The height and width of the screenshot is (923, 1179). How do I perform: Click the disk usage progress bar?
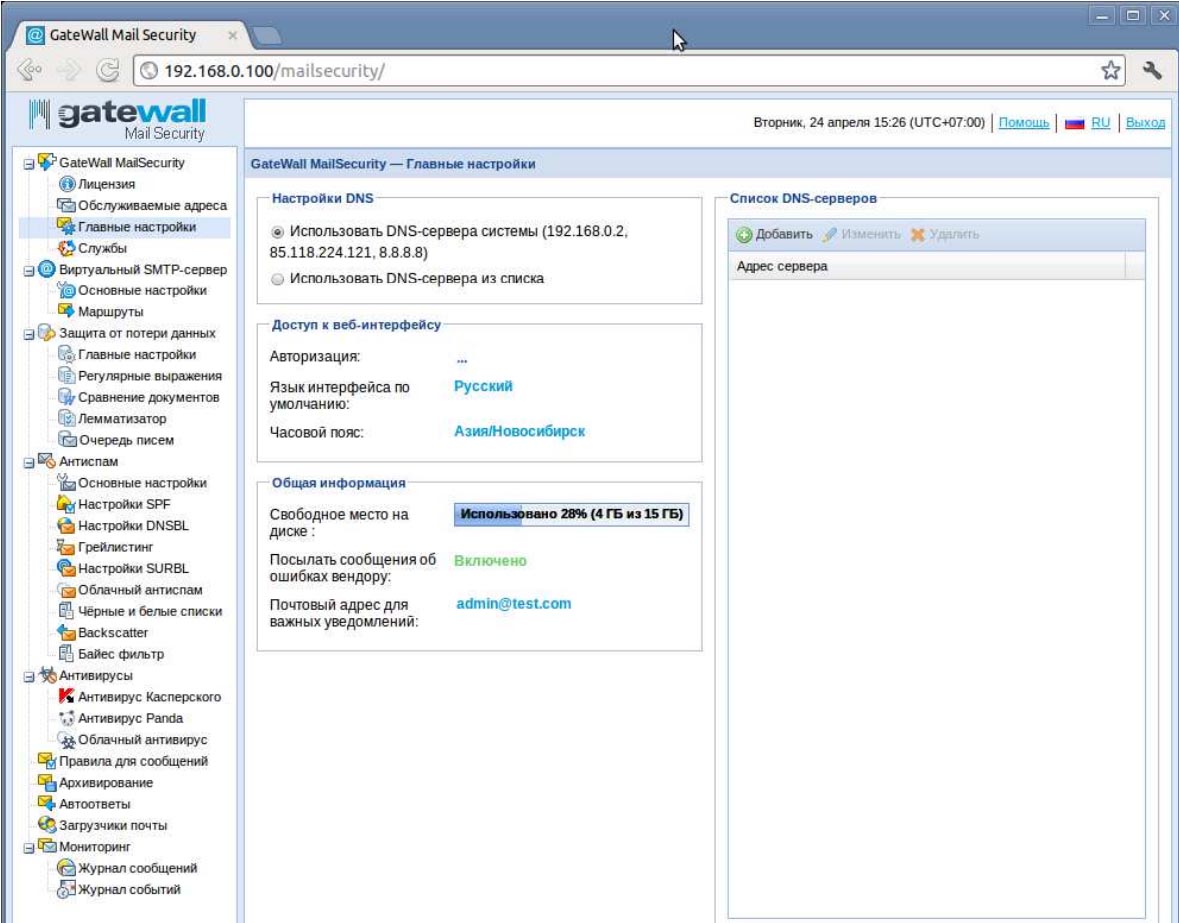coord(571,515)
